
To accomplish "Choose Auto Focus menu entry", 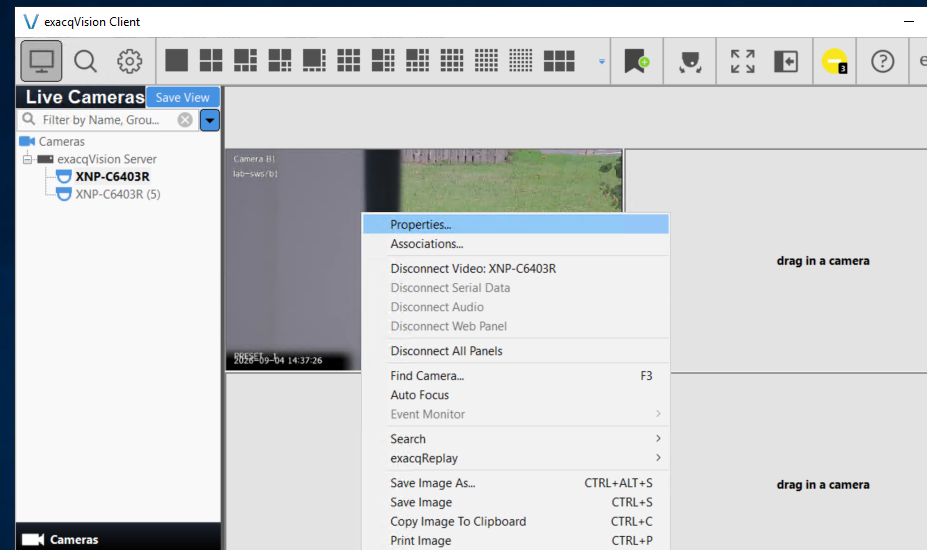I will point(516,394).
